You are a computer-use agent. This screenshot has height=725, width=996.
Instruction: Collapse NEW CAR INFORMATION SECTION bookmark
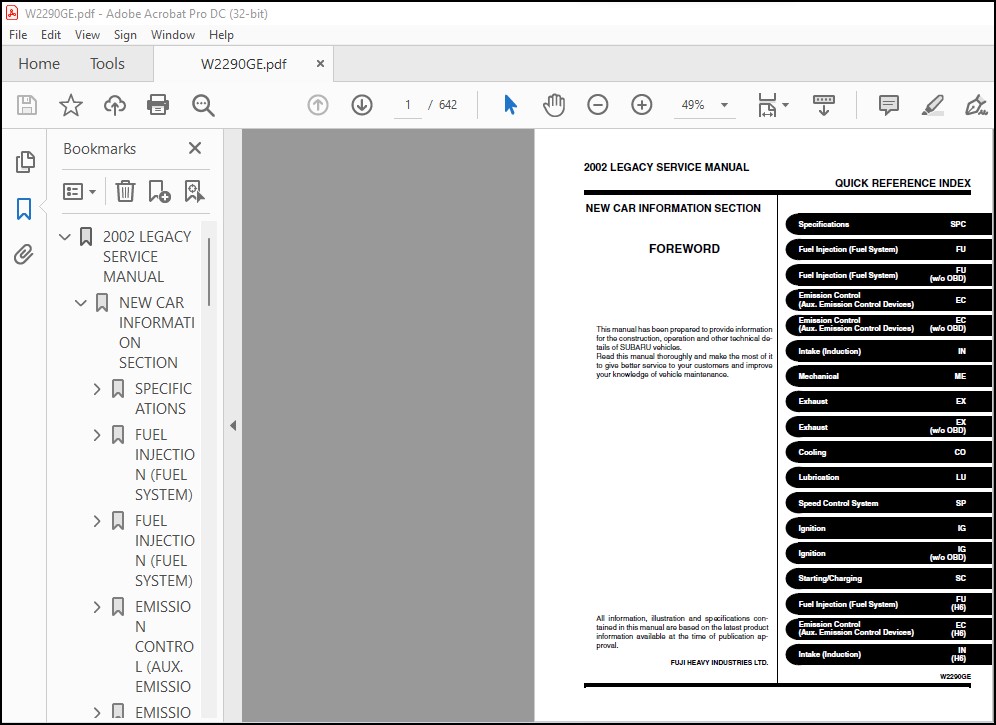click(x=81, y=303)
